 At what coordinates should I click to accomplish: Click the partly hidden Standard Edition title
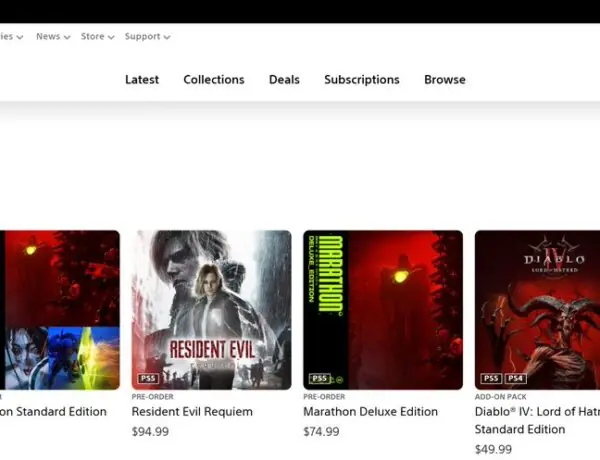coord(54,412)
